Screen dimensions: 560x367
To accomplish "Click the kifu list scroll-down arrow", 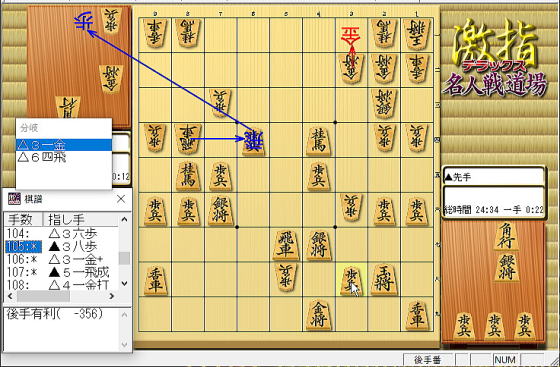I will 124,283.
